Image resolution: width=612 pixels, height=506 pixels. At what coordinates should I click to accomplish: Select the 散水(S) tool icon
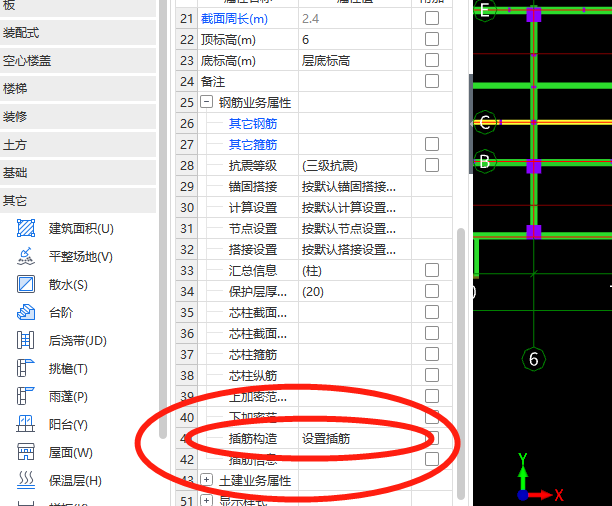point(26,284)
